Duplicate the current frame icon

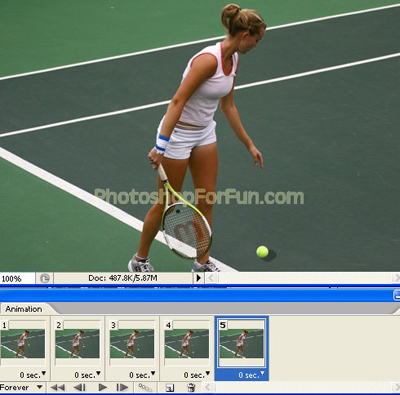(x=170, y=388)
